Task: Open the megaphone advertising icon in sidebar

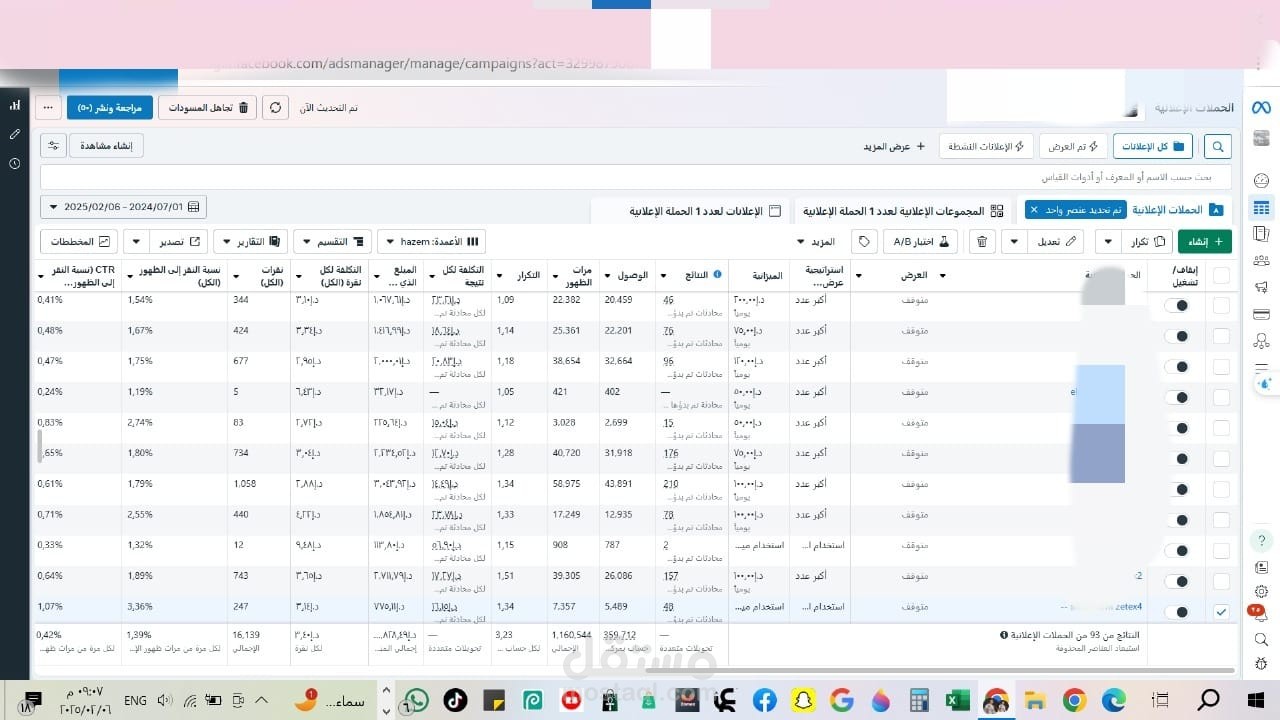Action: click(x=1261, y=287)
